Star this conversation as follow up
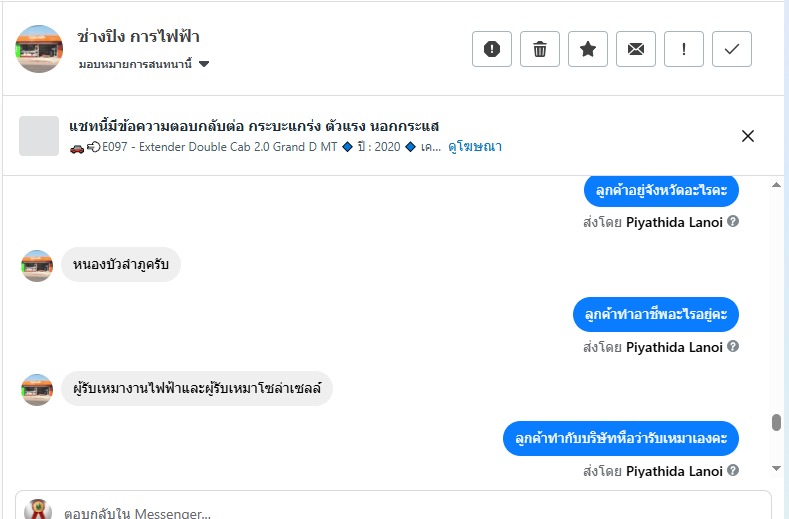Screen dimensions: 789x519 point(588,49)
